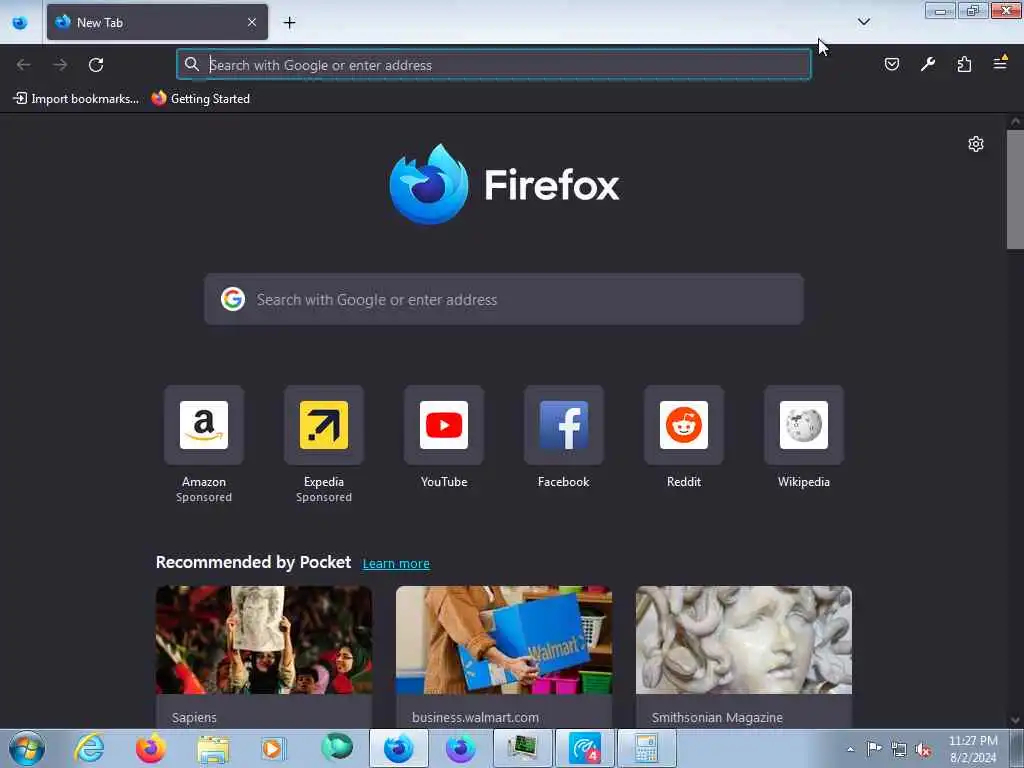
Task: Select the New Tab tab
Action: coord(157,22)
